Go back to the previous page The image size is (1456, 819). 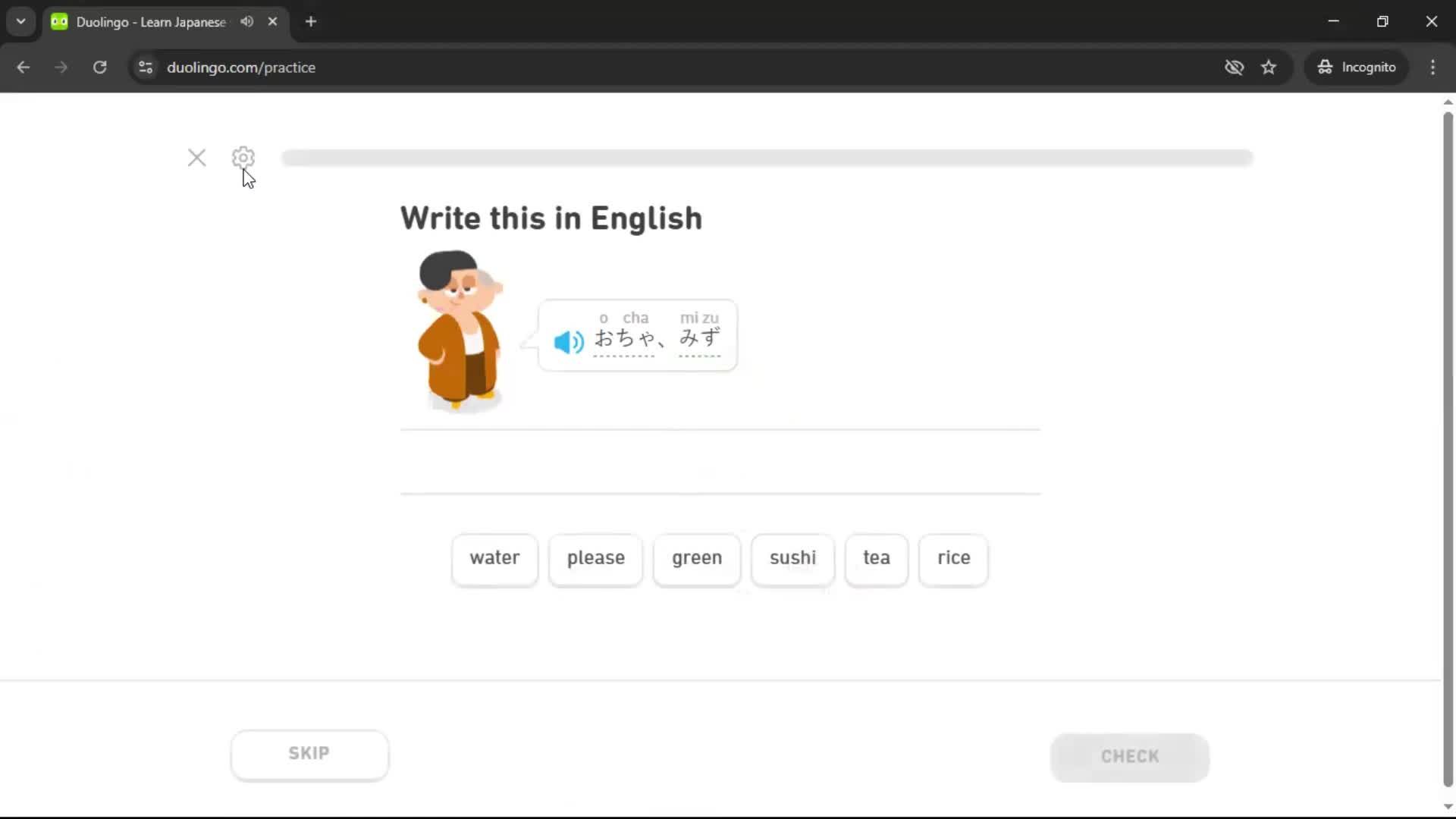click(24, 67)
